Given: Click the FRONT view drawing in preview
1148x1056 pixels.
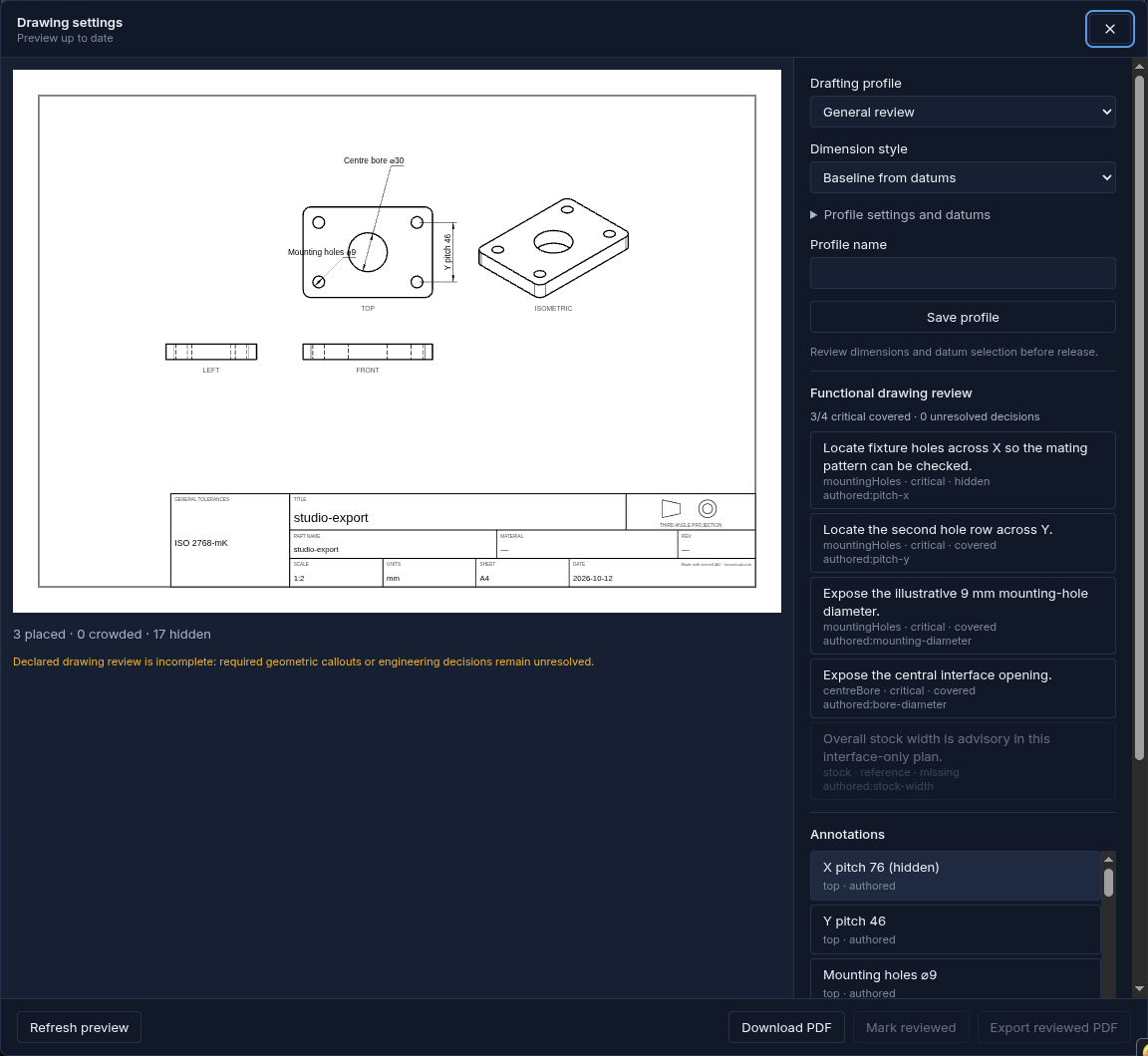Looking at the screenshot, I should 368,352.
